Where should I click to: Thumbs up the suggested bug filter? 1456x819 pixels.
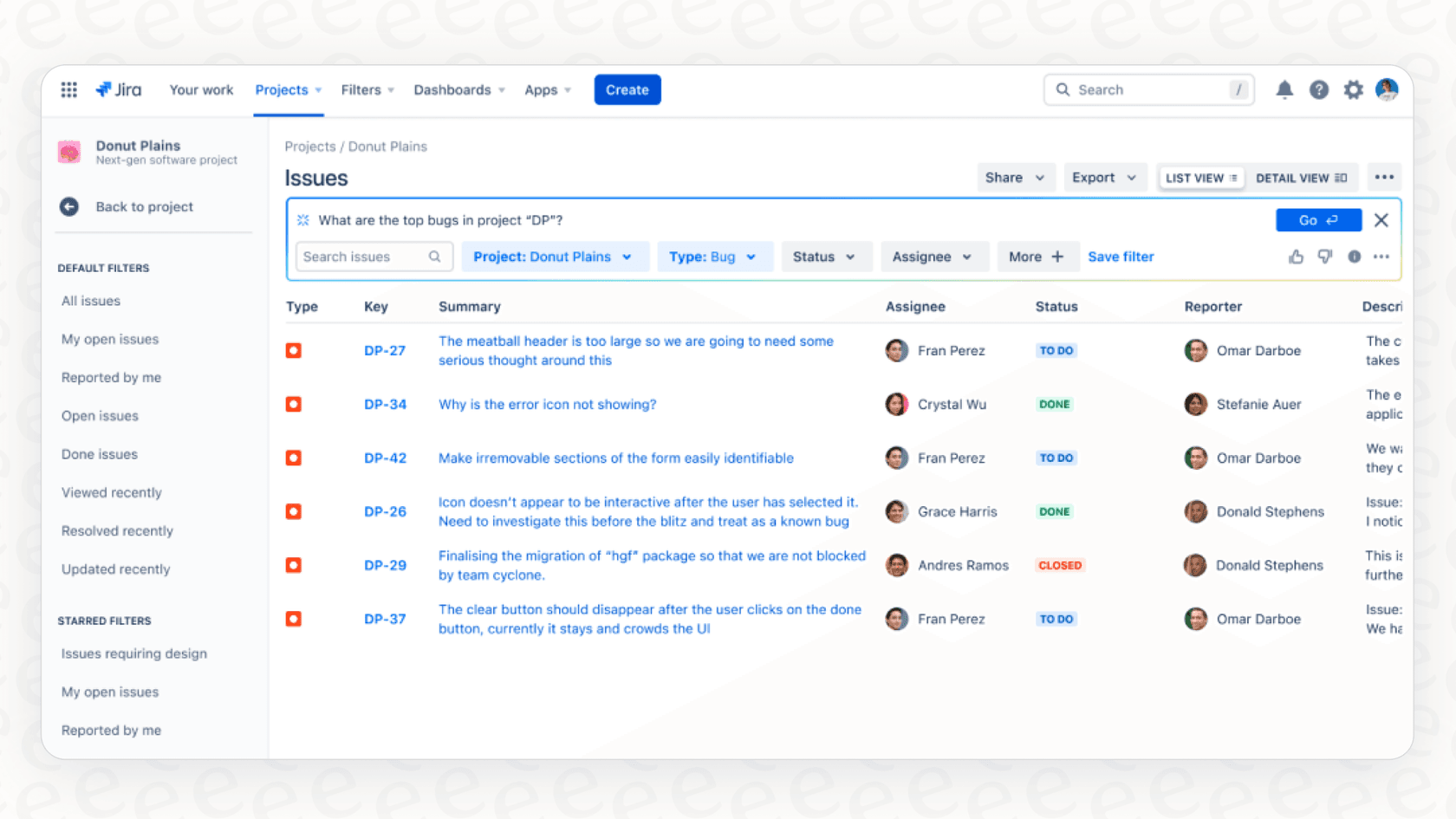[x=1296, y=257]
